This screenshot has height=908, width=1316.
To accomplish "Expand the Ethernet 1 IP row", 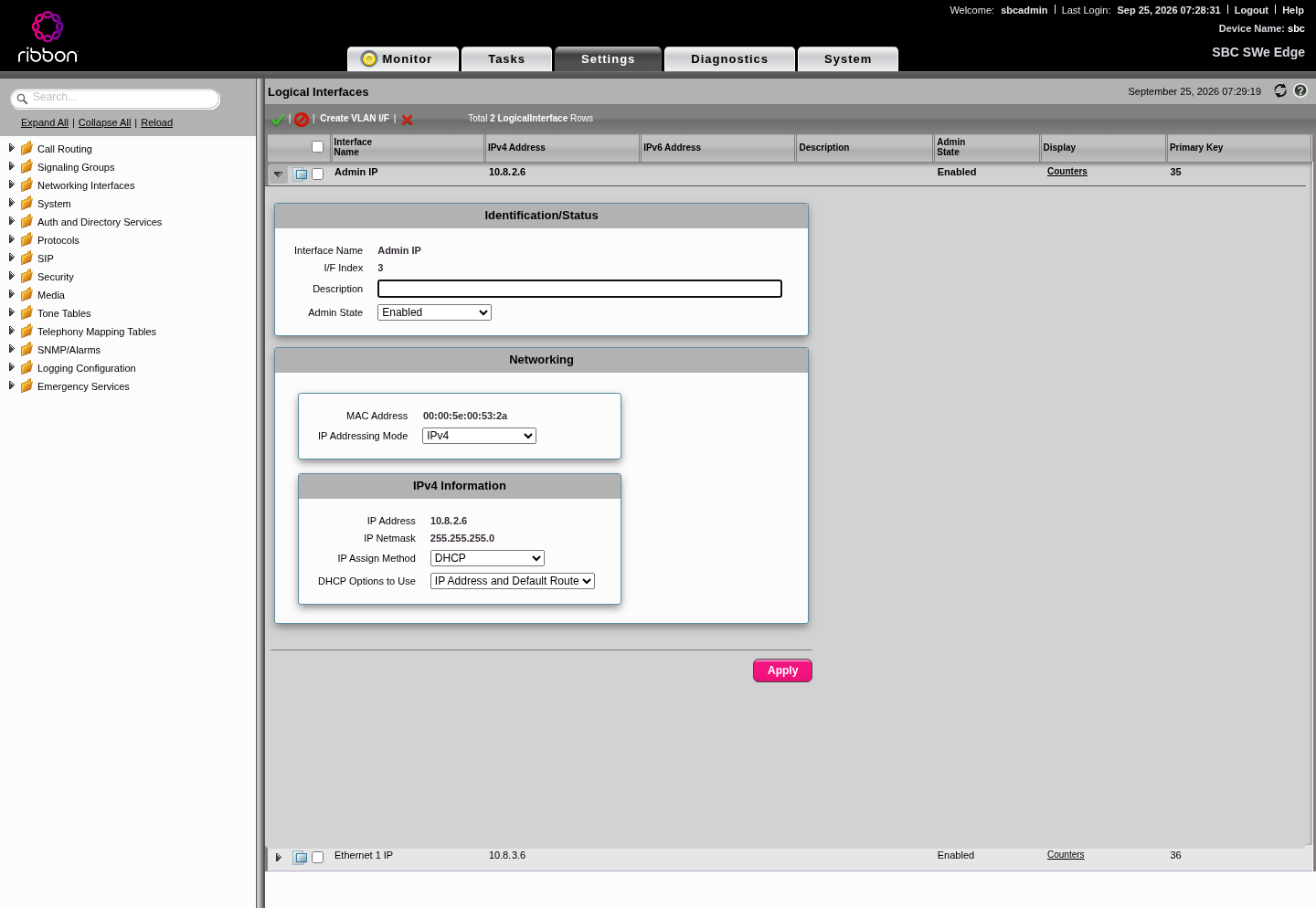I will [x=278, y=857].
